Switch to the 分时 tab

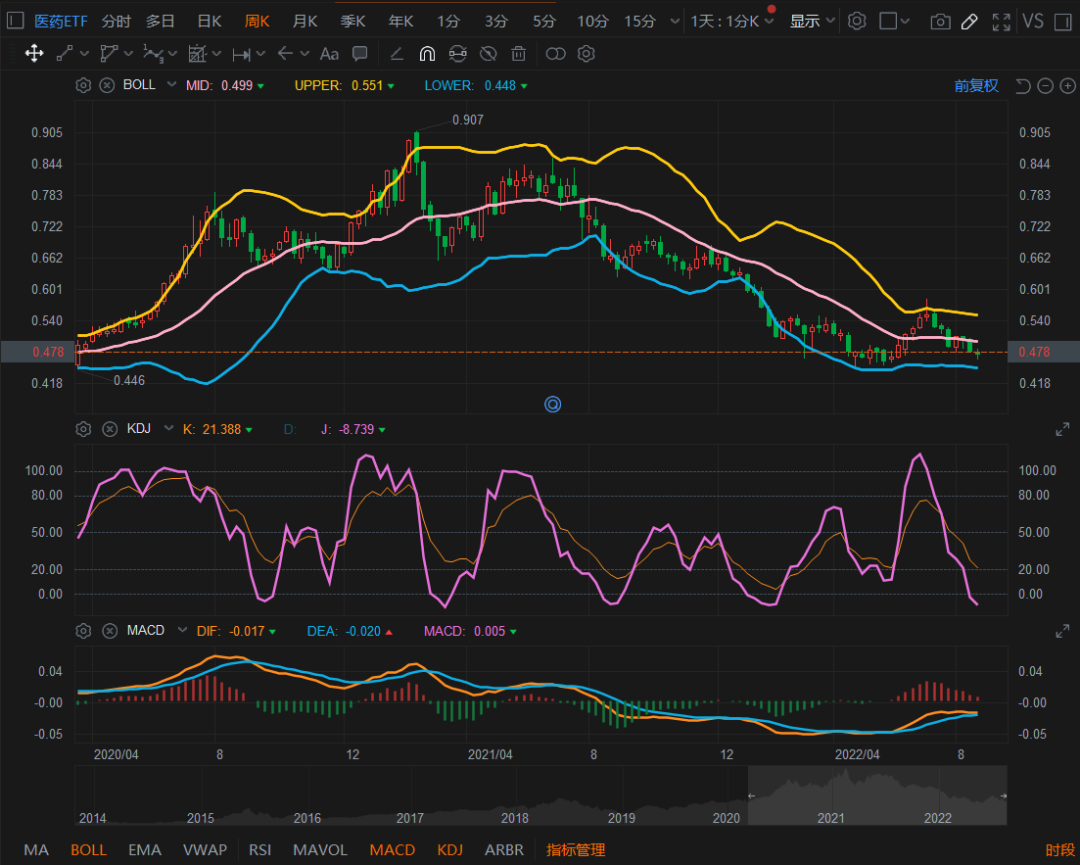click(116, 21)
